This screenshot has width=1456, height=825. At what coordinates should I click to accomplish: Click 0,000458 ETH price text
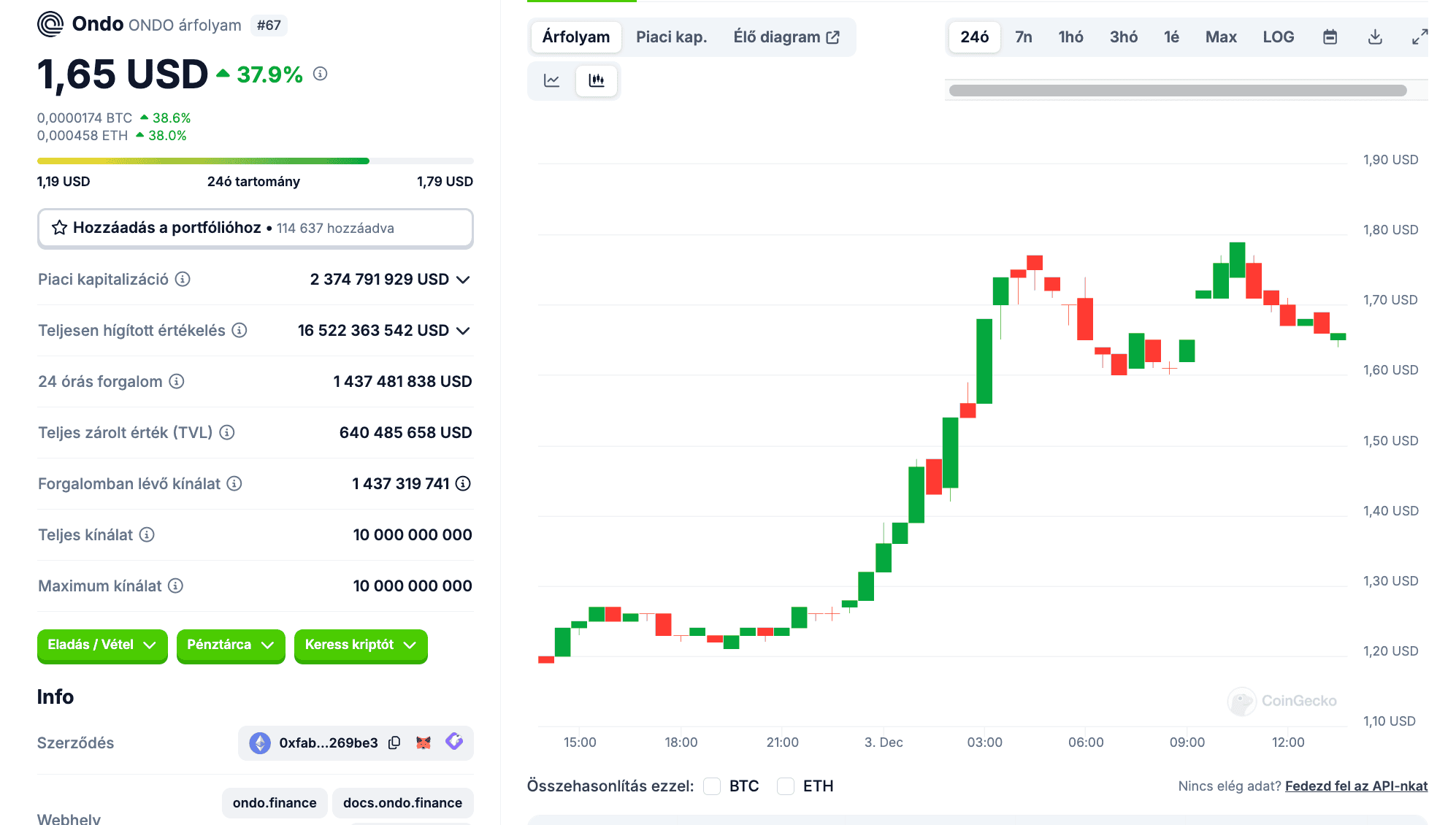tap(83, 136)
